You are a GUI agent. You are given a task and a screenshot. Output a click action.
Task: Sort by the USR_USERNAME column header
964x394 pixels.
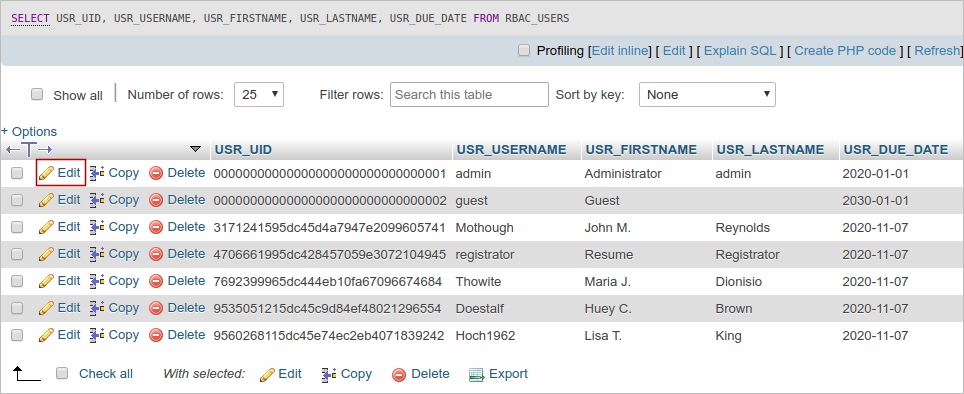point(512,149)
